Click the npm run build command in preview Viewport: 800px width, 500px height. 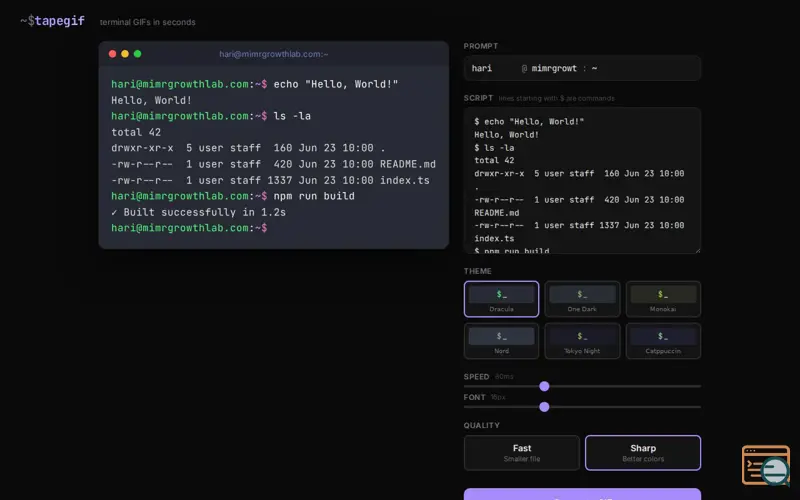[314, 196]
